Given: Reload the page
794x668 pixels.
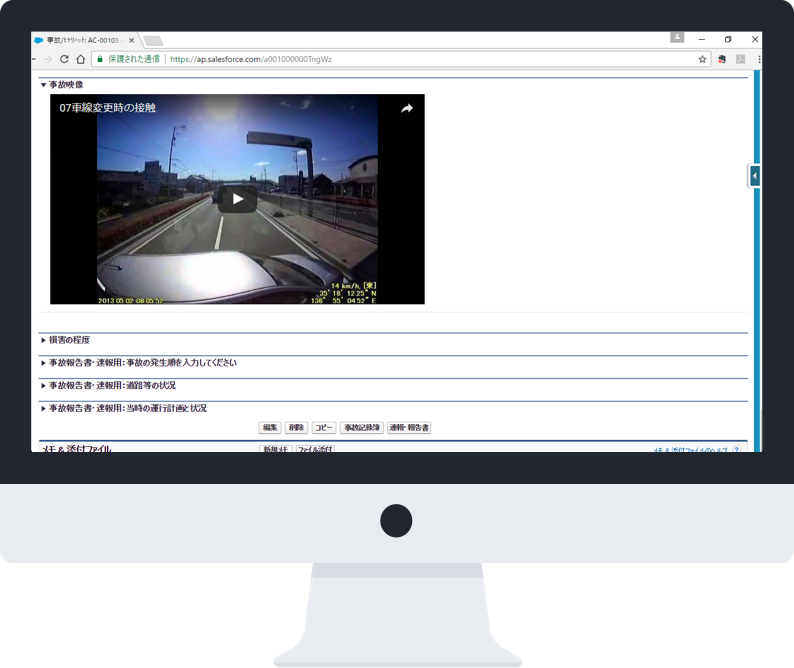Looking at the screenshot, I should (x=64, y=59).
